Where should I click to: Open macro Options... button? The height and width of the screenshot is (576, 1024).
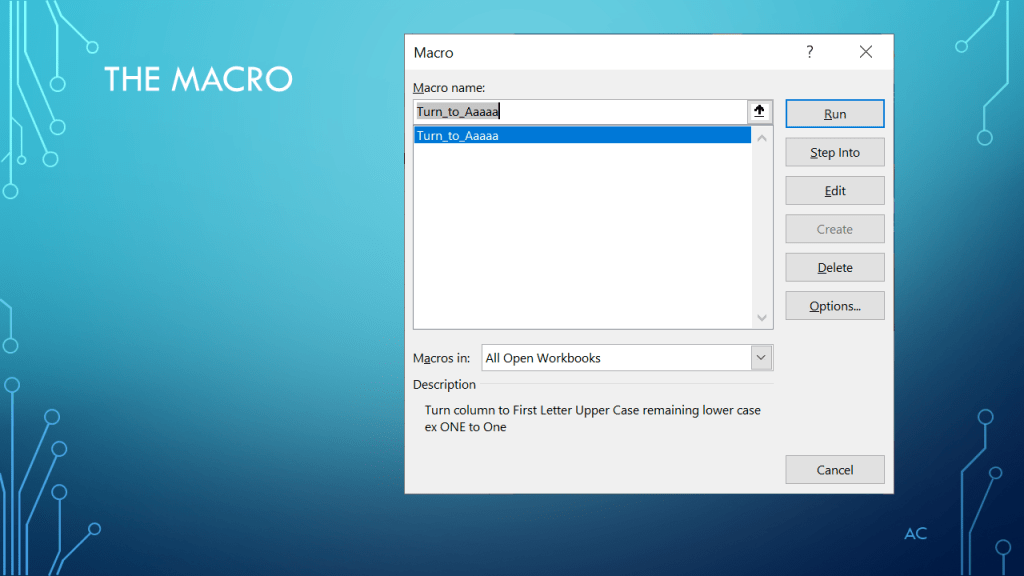tap(834, 306)
